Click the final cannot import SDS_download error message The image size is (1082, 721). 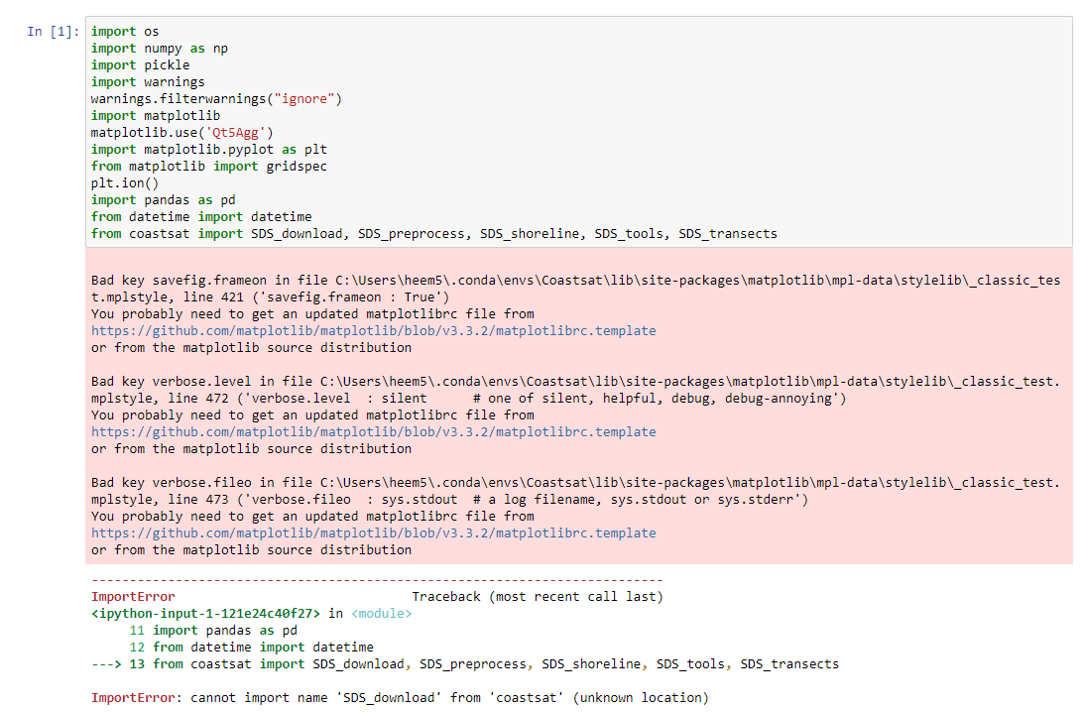[400, 697]
